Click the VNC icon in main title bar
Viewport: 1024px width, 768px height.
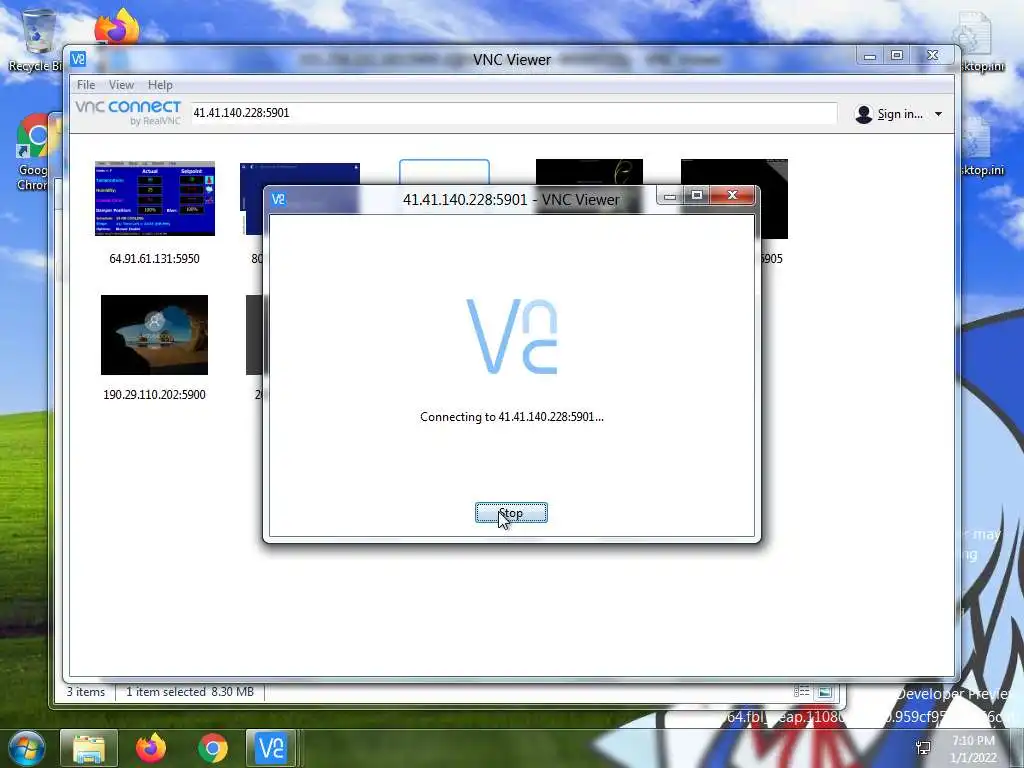(x=78, y=59)
